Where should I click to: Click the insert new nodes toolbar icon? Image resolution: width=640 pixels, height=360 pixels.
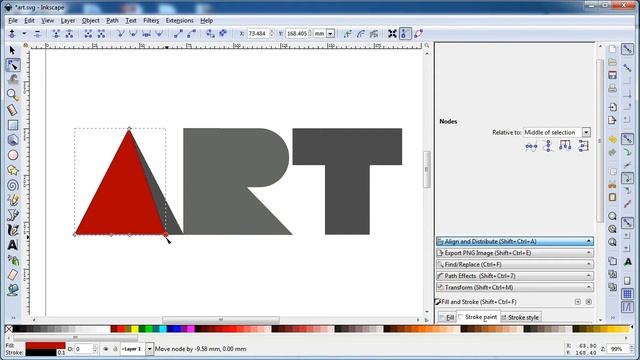point(12,33)
